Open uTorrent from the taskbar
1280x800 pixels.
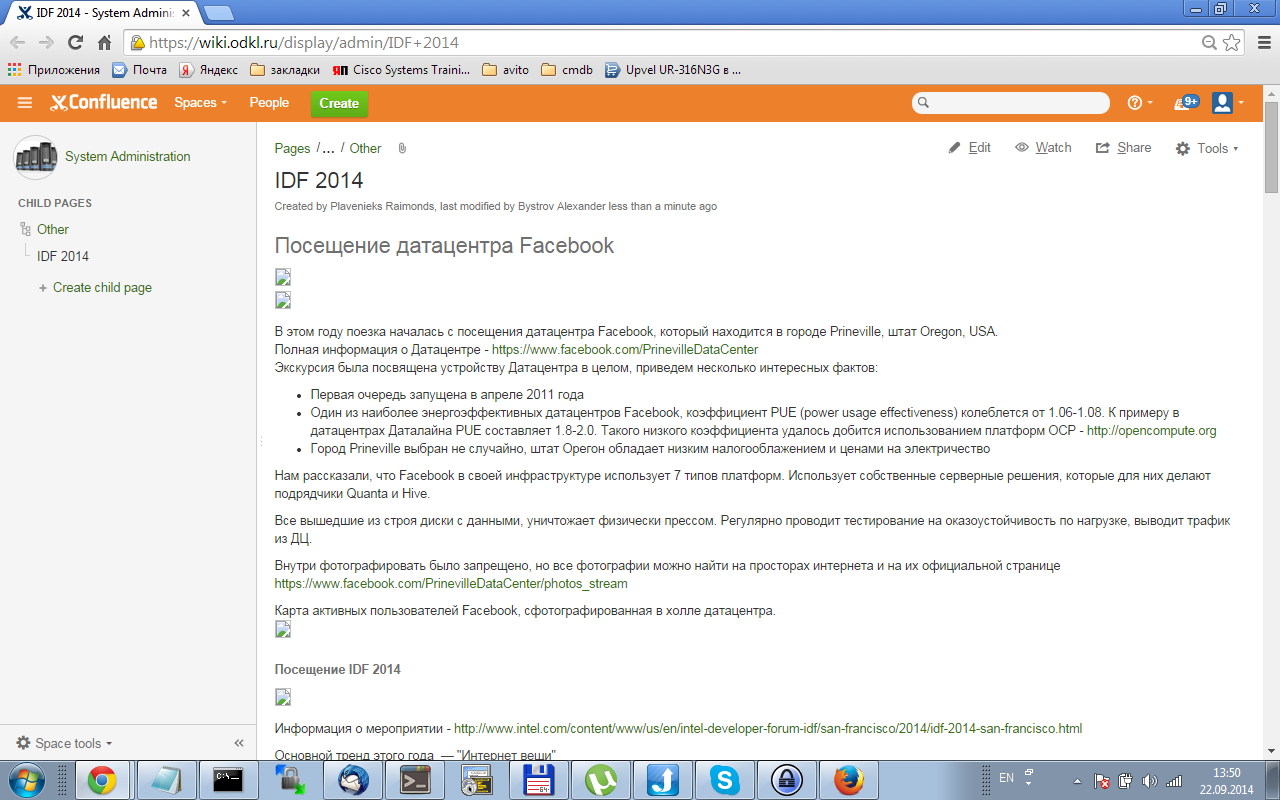[600, 780]
